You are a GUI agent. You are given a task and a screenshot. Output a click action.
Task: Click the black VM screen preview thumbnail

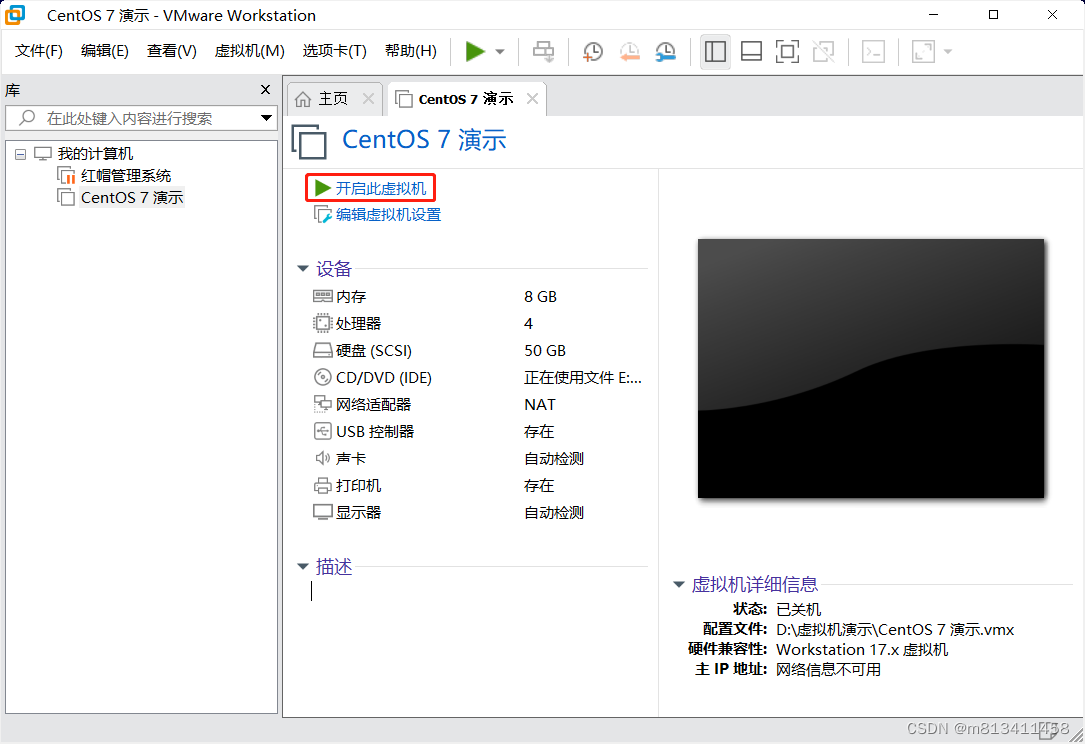pyautogui.click(x=870, y=368)
